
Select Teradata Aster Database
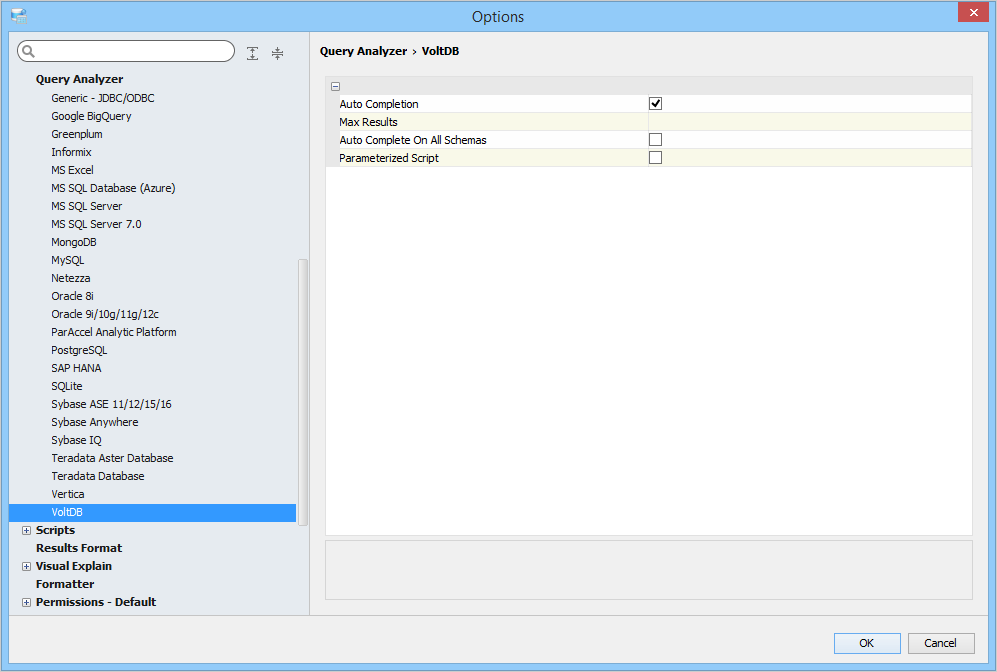tap(112, 458)
